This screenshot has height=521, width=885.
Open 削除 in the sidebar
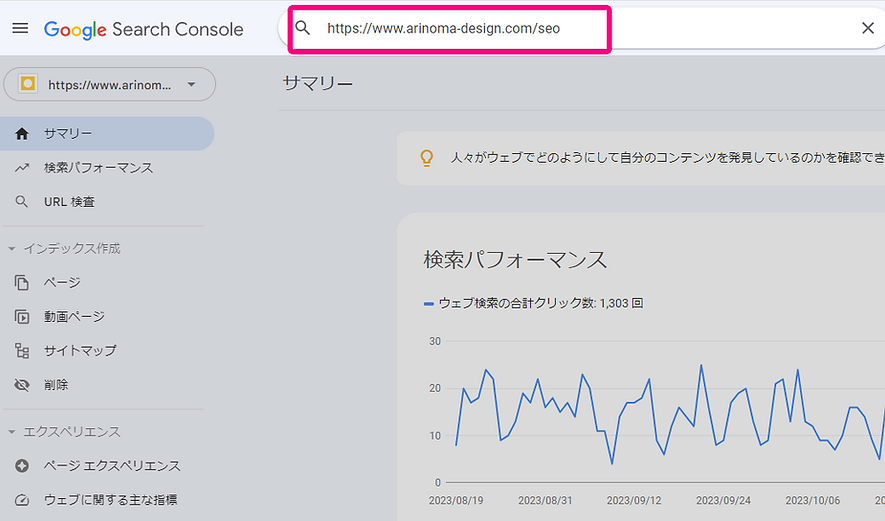tap(107, 385)
